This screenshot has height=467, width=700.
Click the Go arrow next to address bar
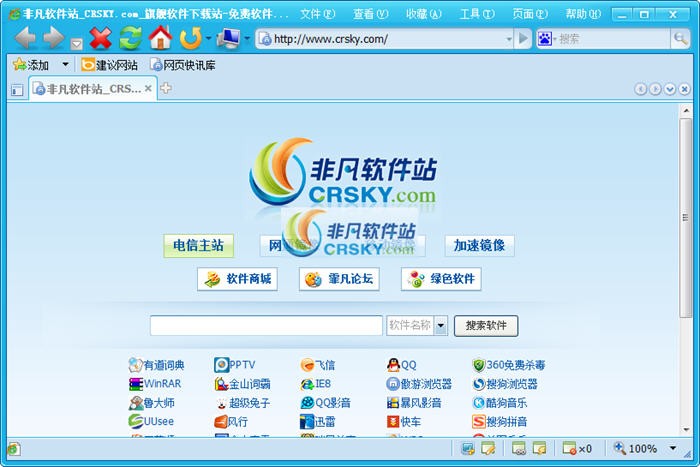coord(523,39)
